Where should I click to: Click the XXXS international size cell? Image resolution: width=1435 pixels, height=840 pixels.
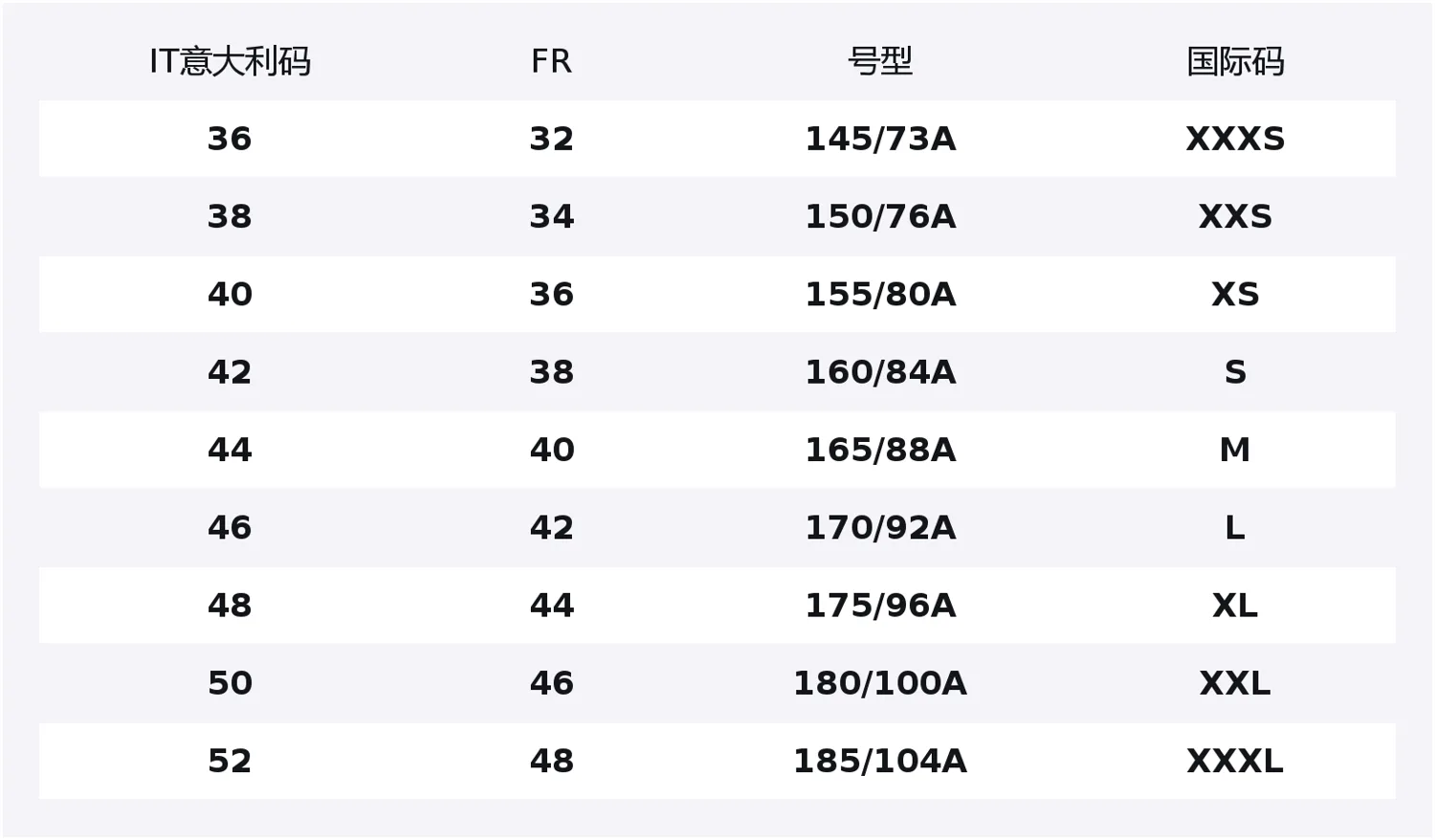coord(1235,139)
